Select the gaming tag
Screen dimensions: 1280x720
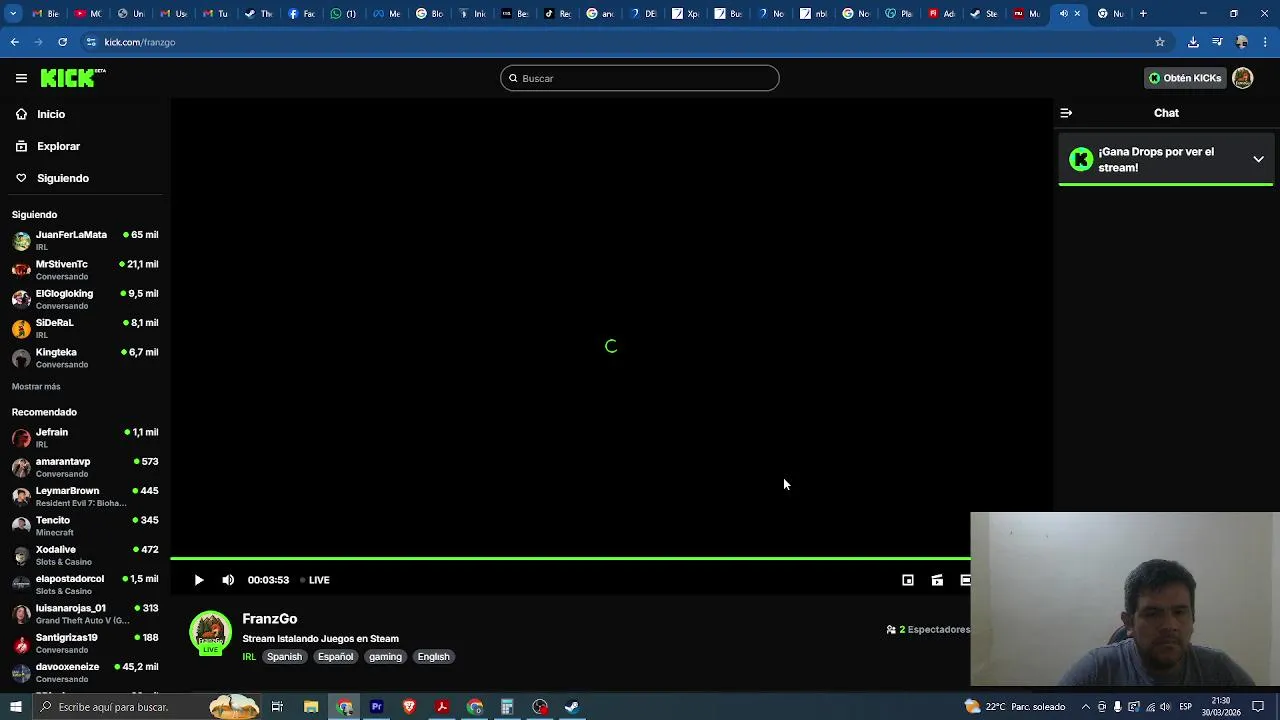pos(385,657)
